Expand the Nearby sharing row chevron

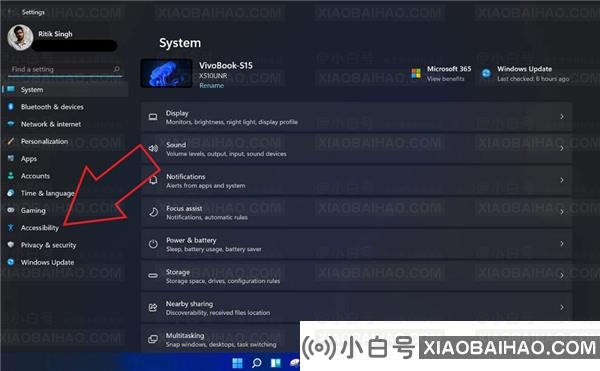[562, 307]
